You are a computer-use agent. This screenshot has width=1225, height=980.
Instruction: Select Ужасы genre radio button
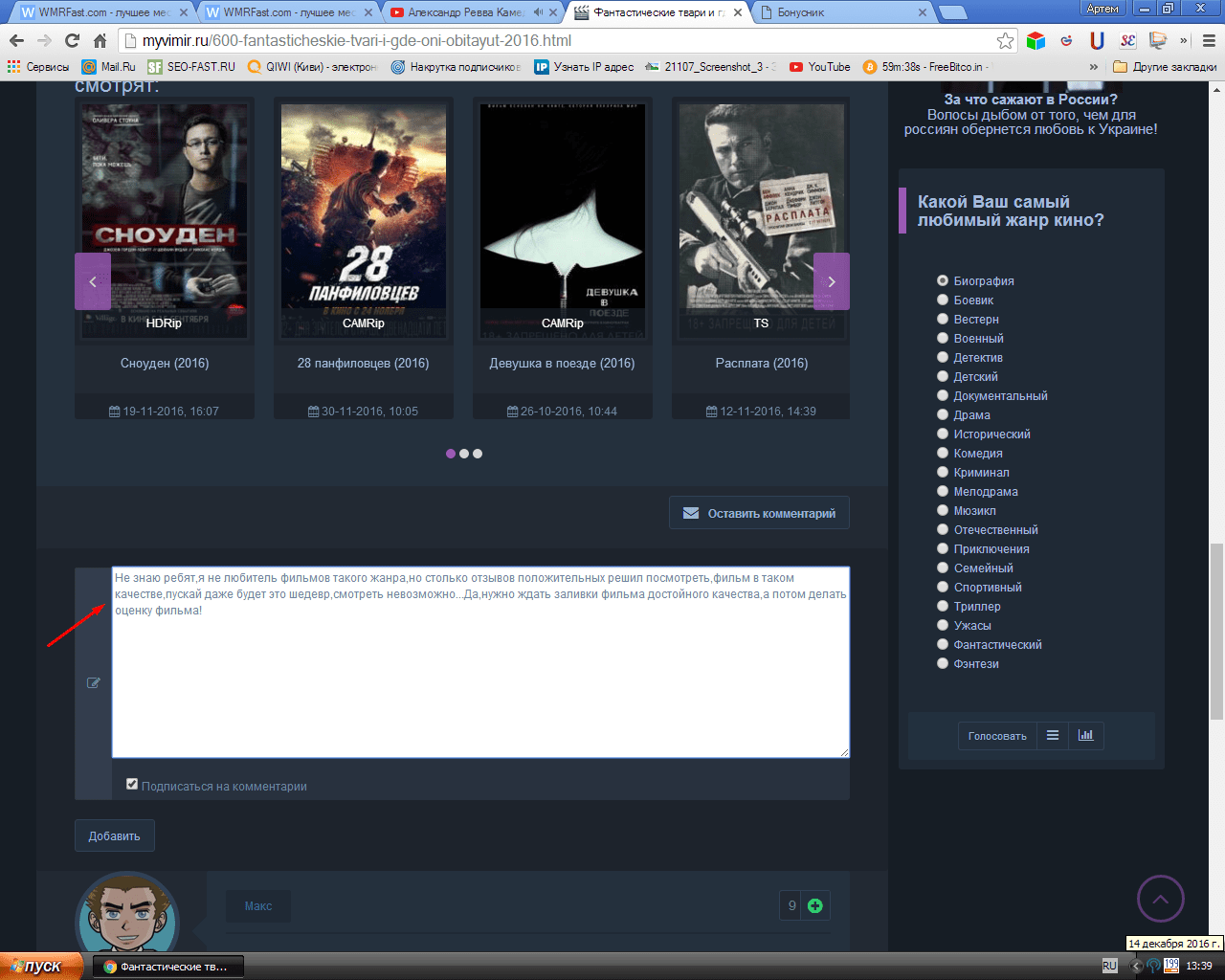tap(943, 625)
